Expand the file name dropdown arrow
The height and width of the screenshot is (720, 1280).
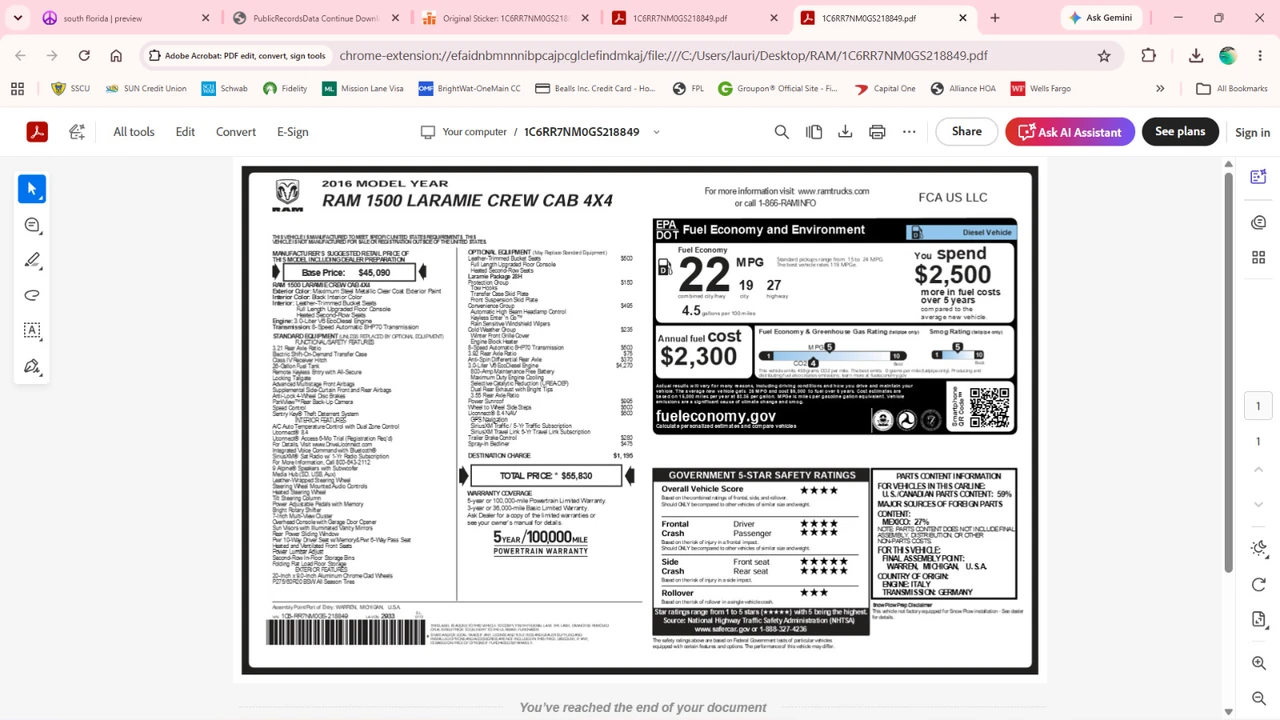pos(656,132)
